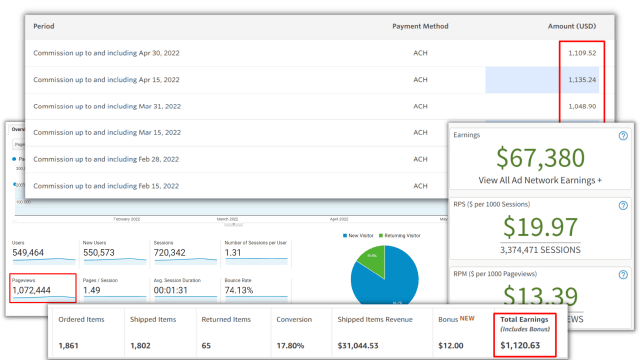Select Number of Sessions per User 1.31
Image resolution: width=640 pixels, height=360 pixels.
click(x=233, y=253)
